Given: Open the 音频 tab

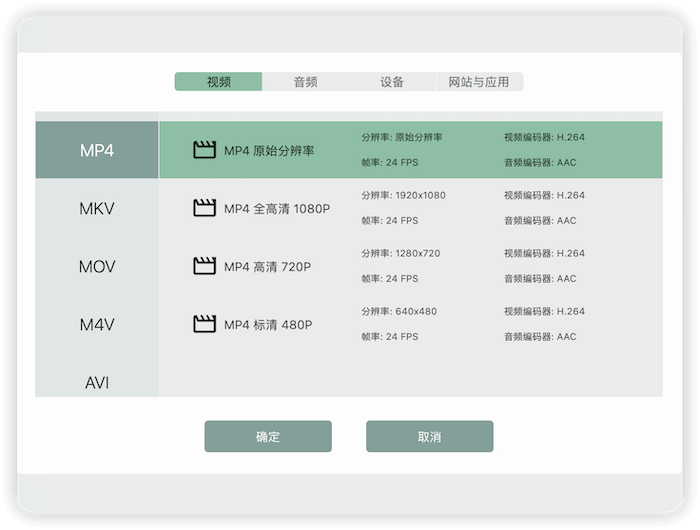Looking at the screenshot, I should [x=305, y=82].
